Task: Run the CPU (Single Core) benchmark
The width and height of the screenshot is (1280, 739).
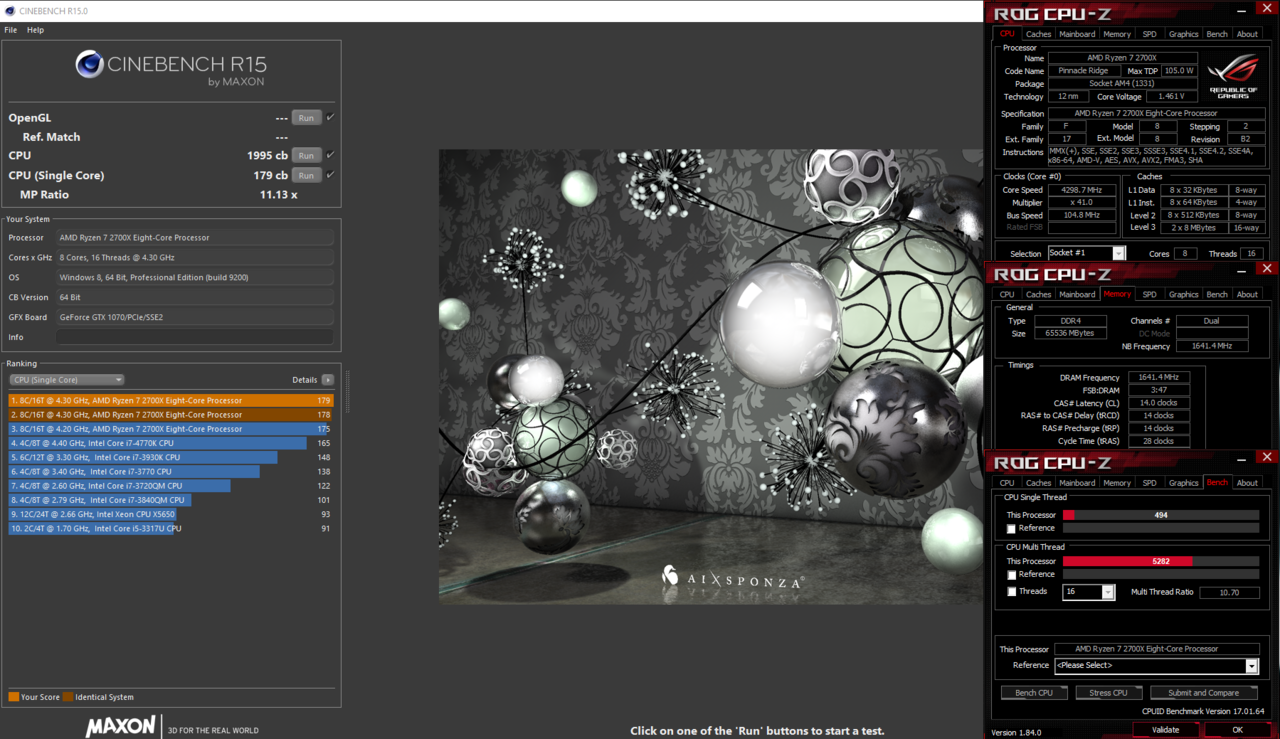Action: 306,175
